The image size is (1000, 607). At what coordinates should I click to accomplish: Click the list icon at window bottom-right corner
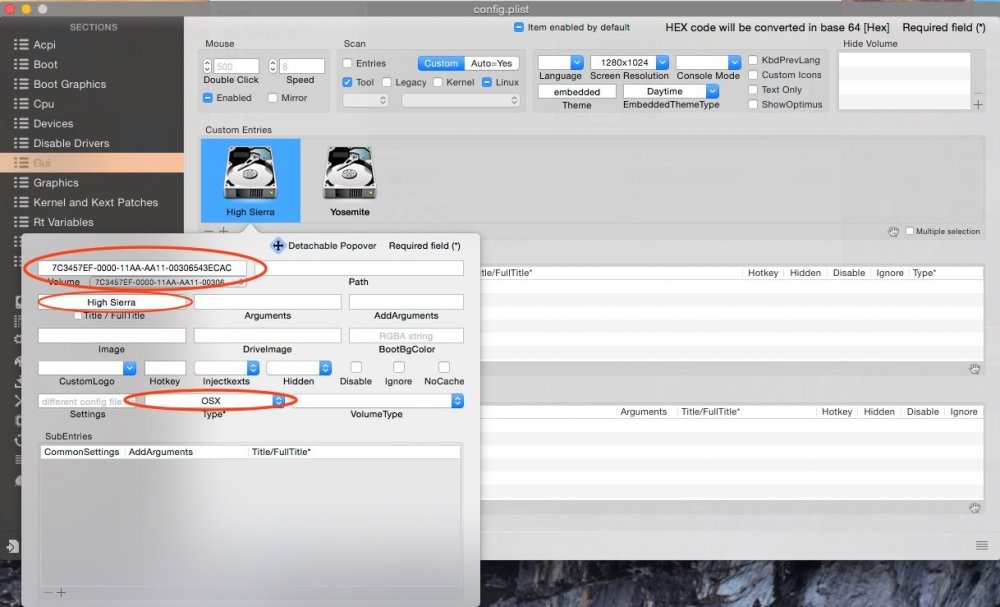[x=982, y=545]
